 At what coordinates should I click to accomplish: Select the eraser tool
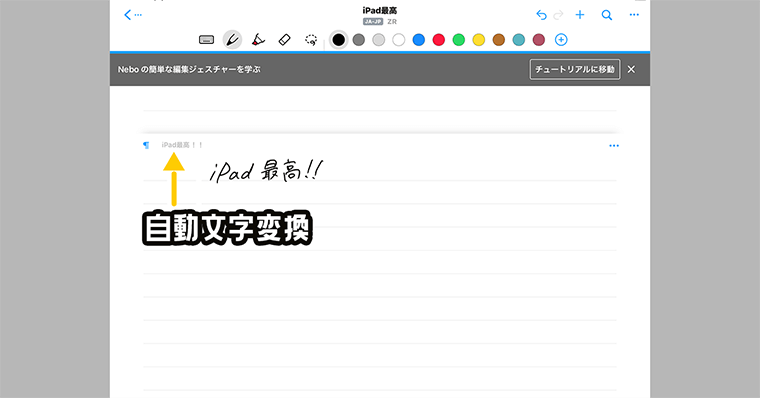(285, 40)
